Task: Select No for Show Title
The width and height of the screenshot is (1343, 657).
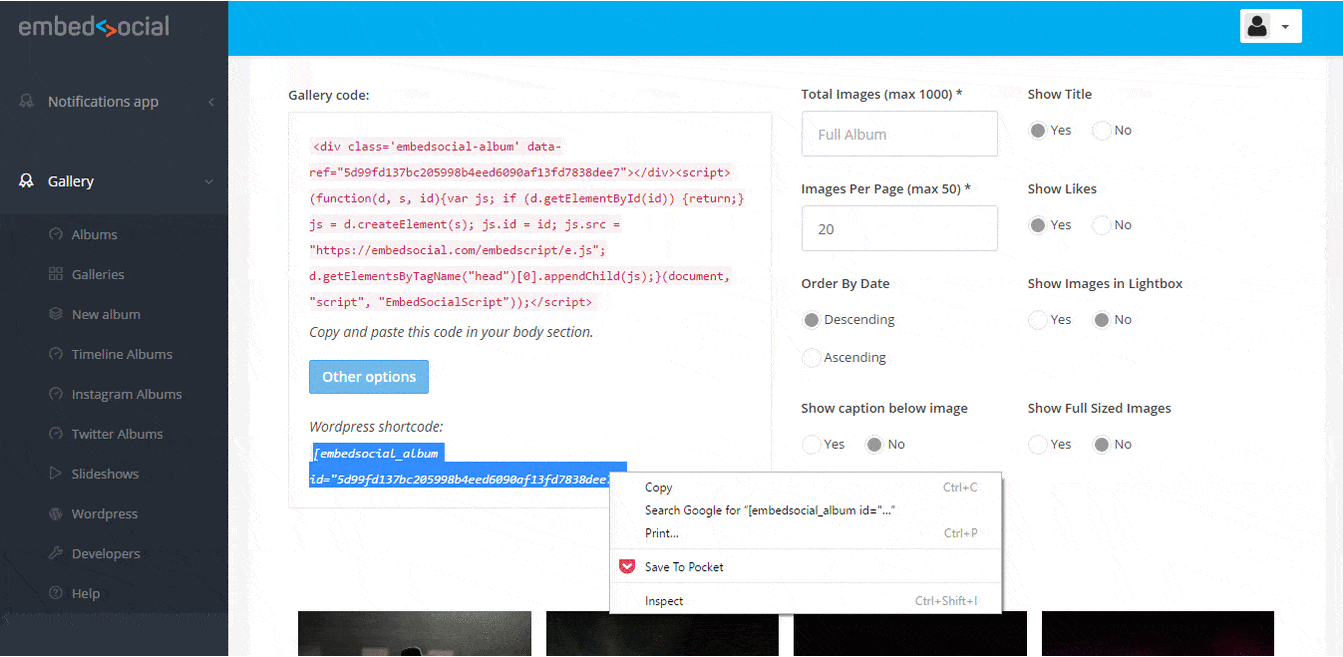Action: 1101,130
